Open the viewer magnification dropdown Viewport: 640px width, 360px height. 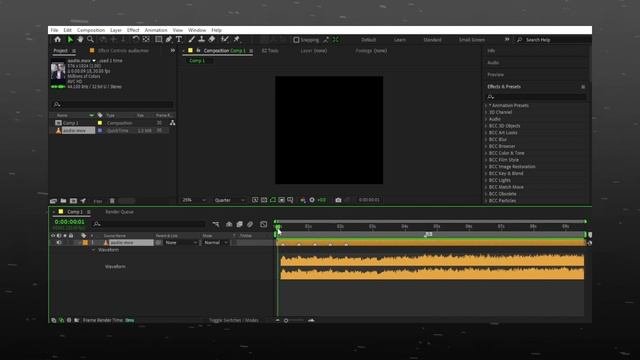(x=194, y=200)
